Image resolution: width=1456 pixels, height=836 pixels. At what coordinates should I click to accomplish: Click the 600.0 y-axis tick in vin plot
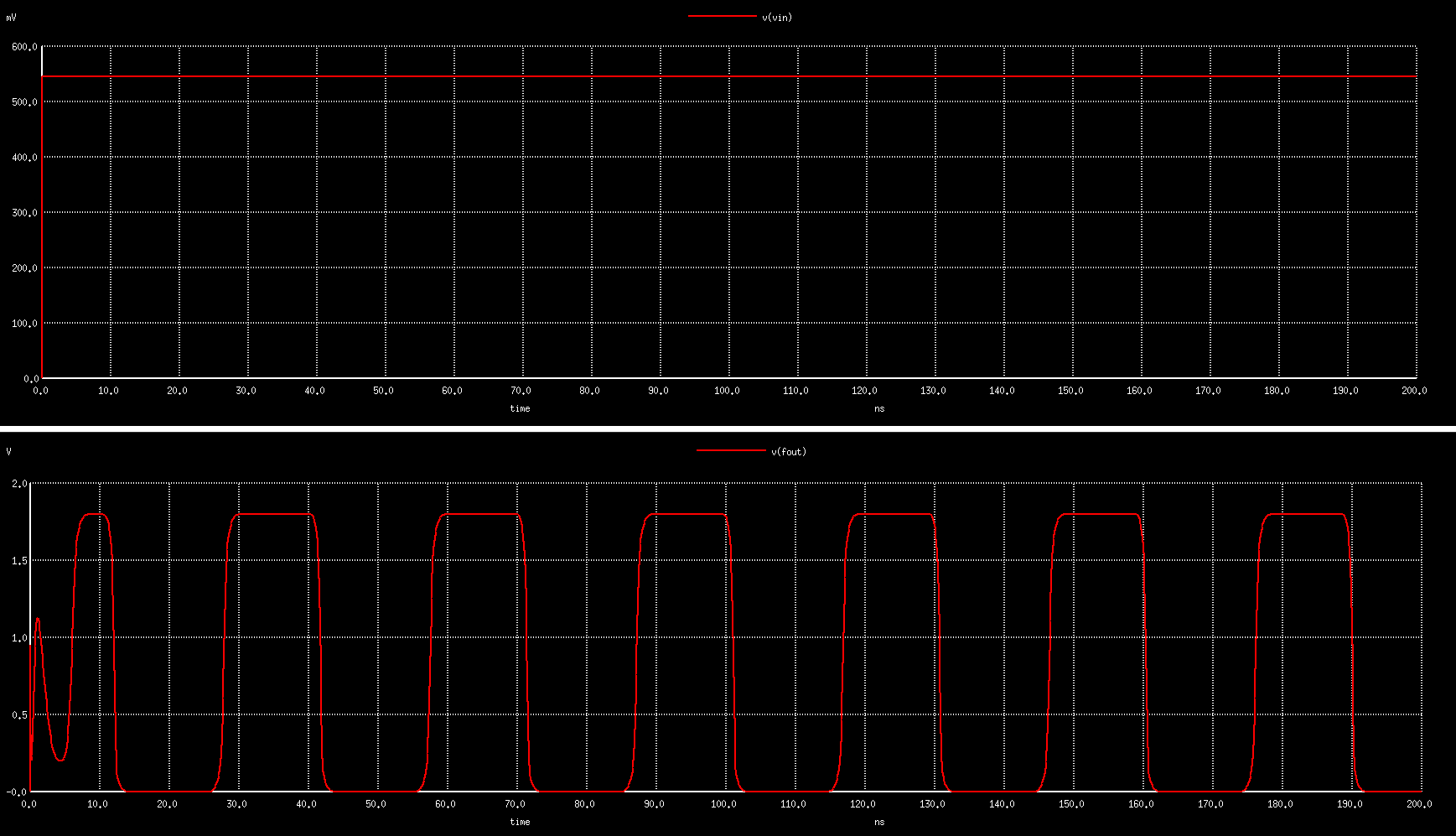click(24, 47)
